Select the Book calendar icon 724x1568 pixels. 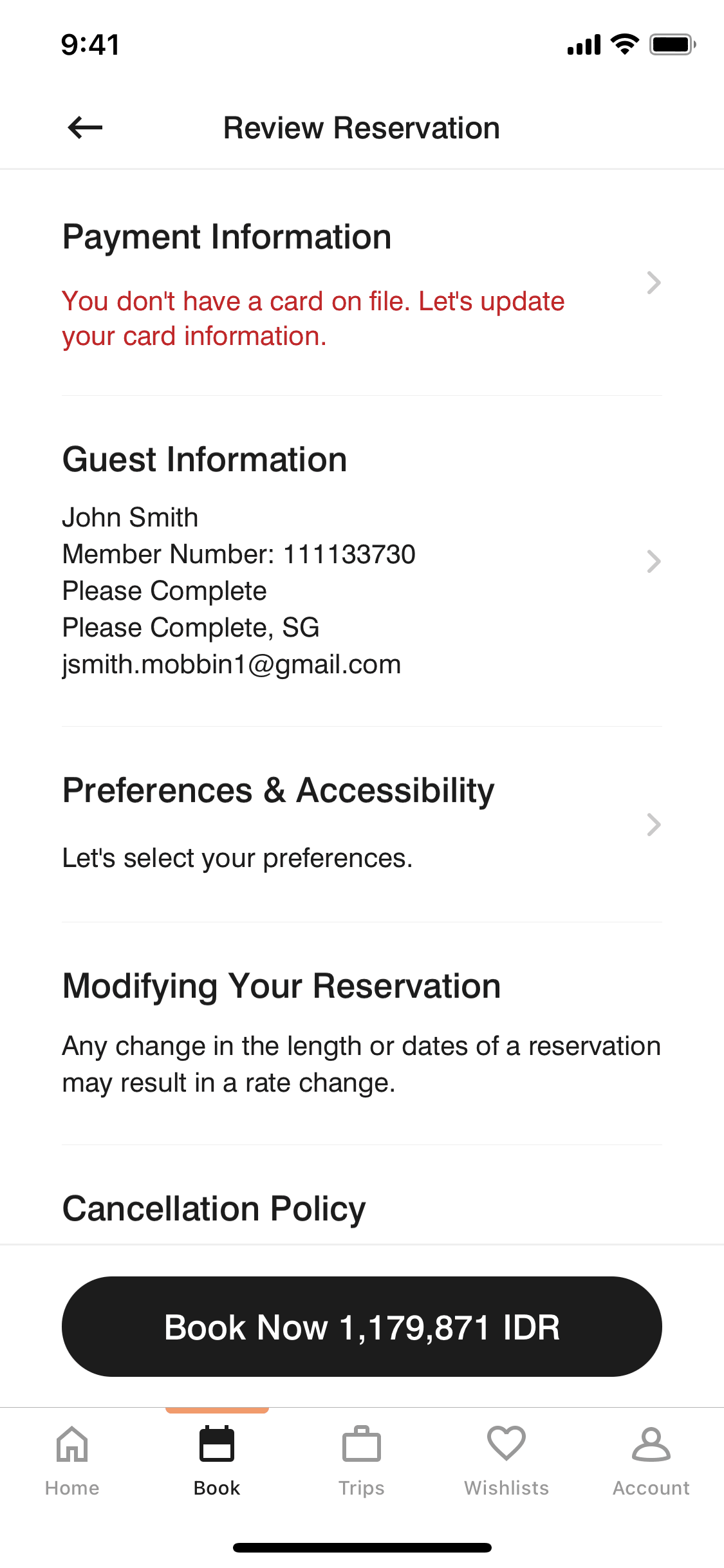tap(217, 1444)
